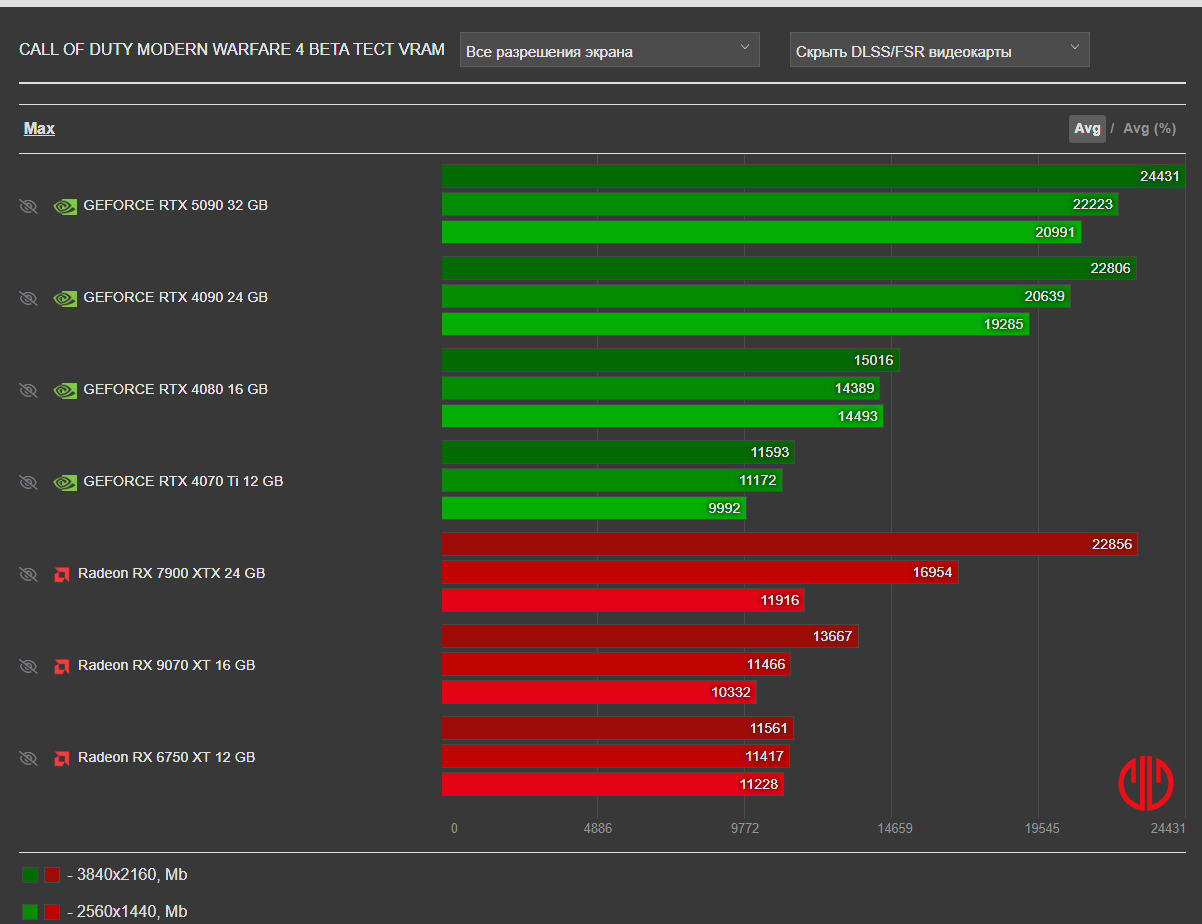Image resolution: width=1202 pixels, height=924 pixels.
Task: Toggle visibility of GeForce RTX 4070 Ti 12 GB
Action: (x=28, y=482)
